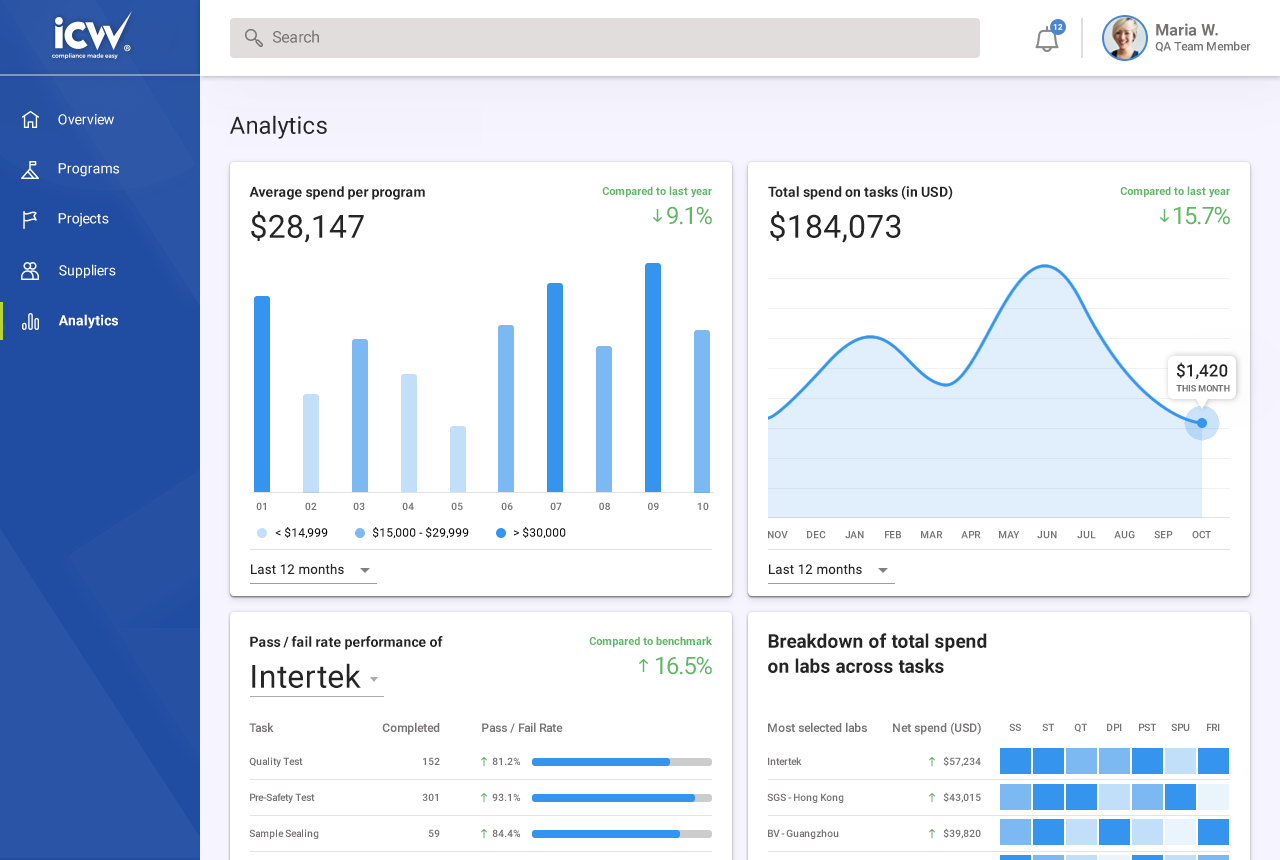Toggle the '$15,000 - $29,999' legend item
Screen dimensions: 1280x860
click(x=411, y=533)
